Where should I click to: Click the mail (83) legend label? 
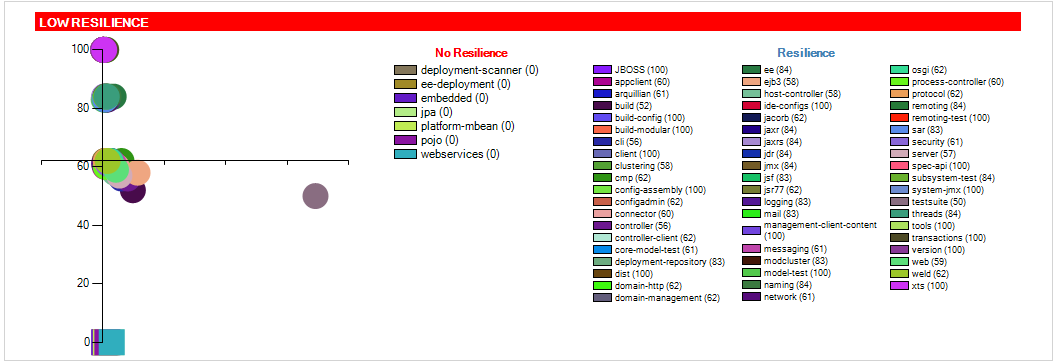[781, 214]
